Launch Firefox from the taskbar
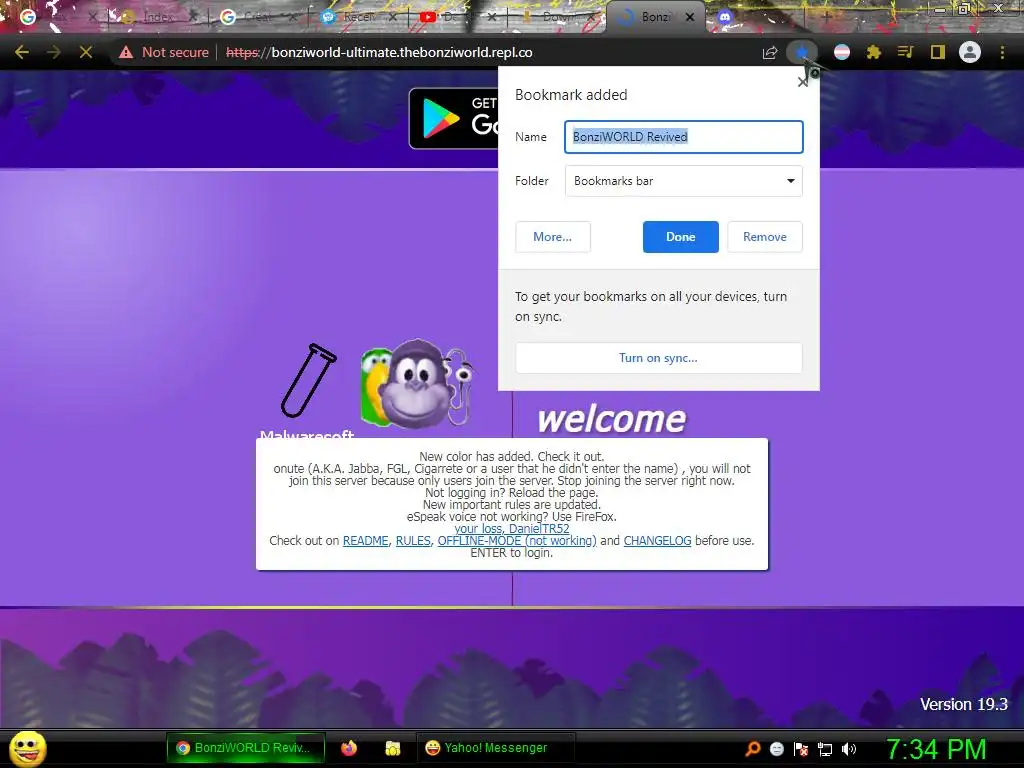Viewport: 1024px width, 768px height. click(x=349, y=748)
